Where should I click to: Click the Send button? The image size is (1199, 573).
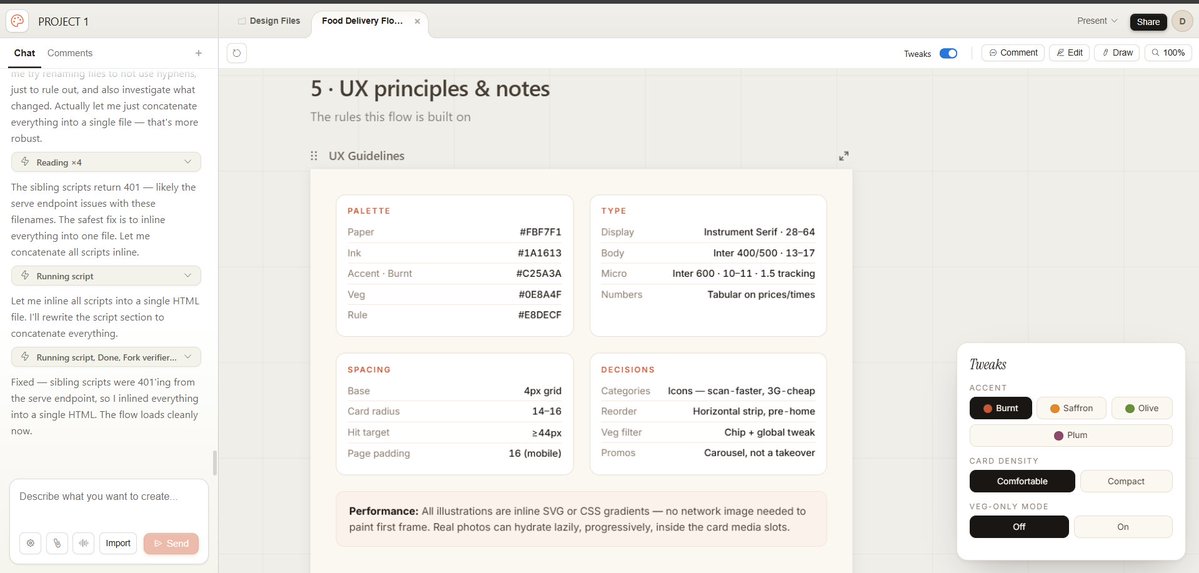click(171, 543)
